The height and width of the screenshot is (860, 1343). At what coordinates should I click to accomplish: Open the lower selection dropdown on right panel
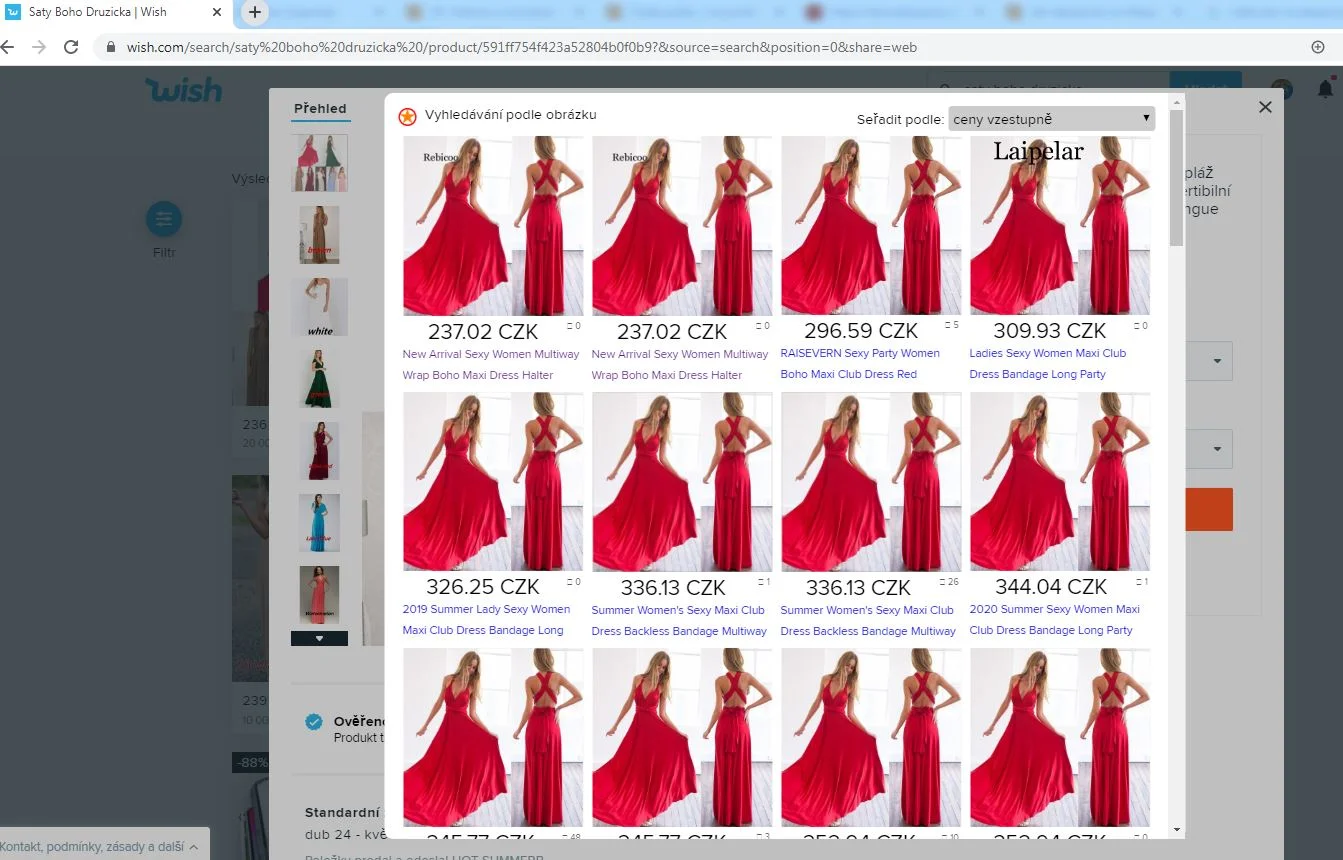pyautogui.click(x=1214, y=449)
